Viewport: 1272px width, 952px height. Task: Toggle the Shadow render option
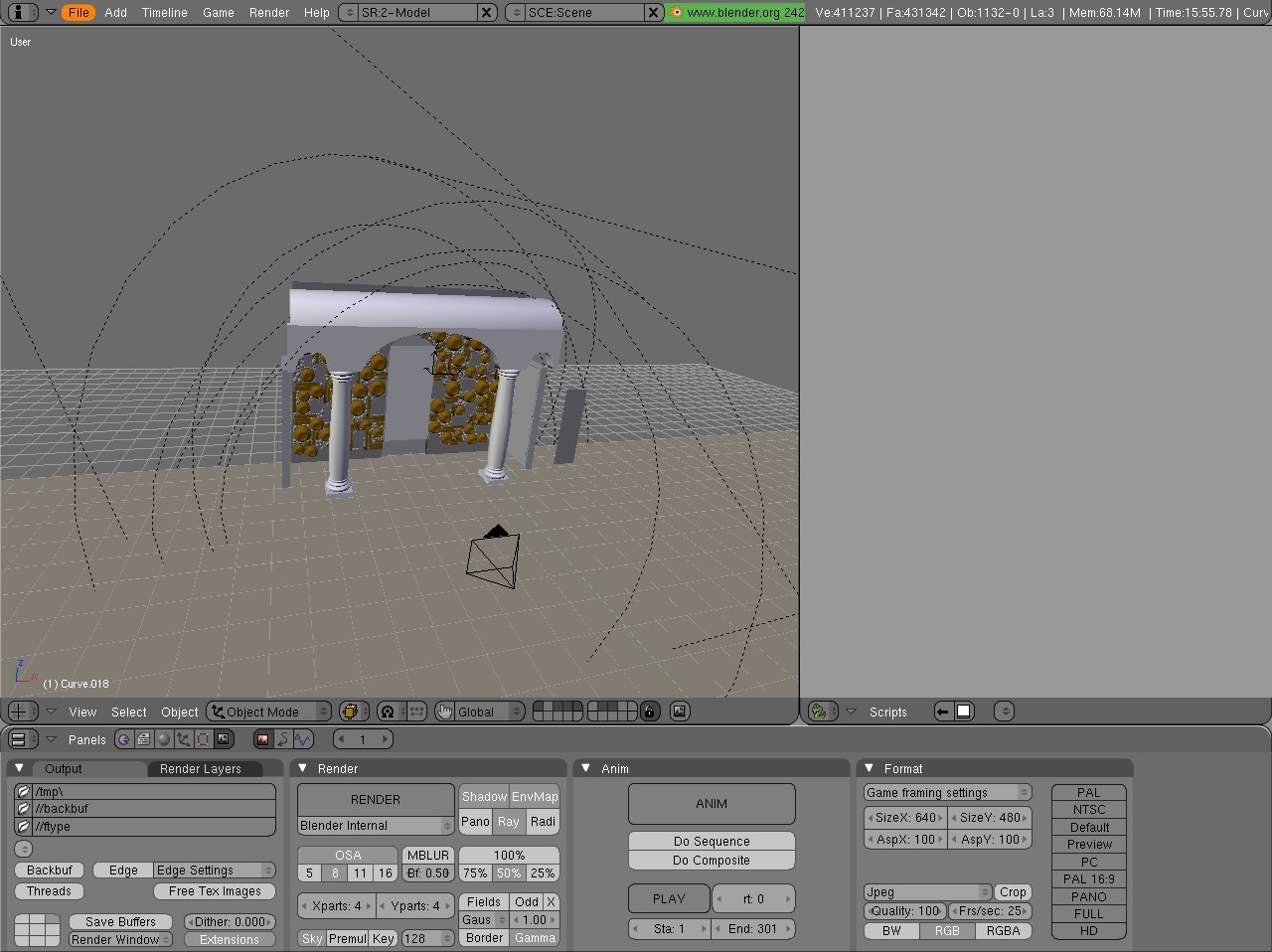484,797
